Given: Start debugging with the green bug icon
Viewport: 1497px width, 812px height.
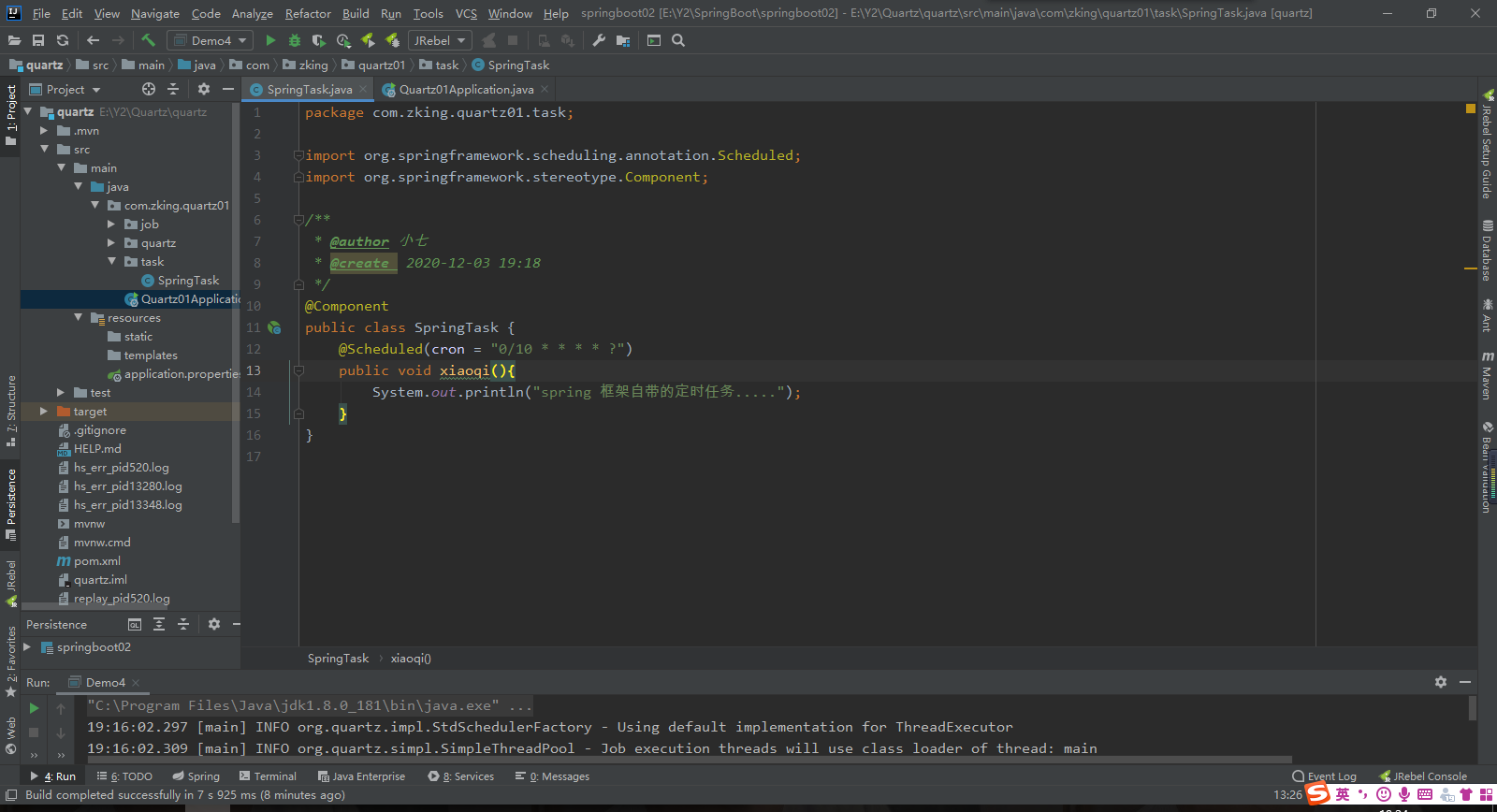Looking at the screenshot, I should (295, 40).
